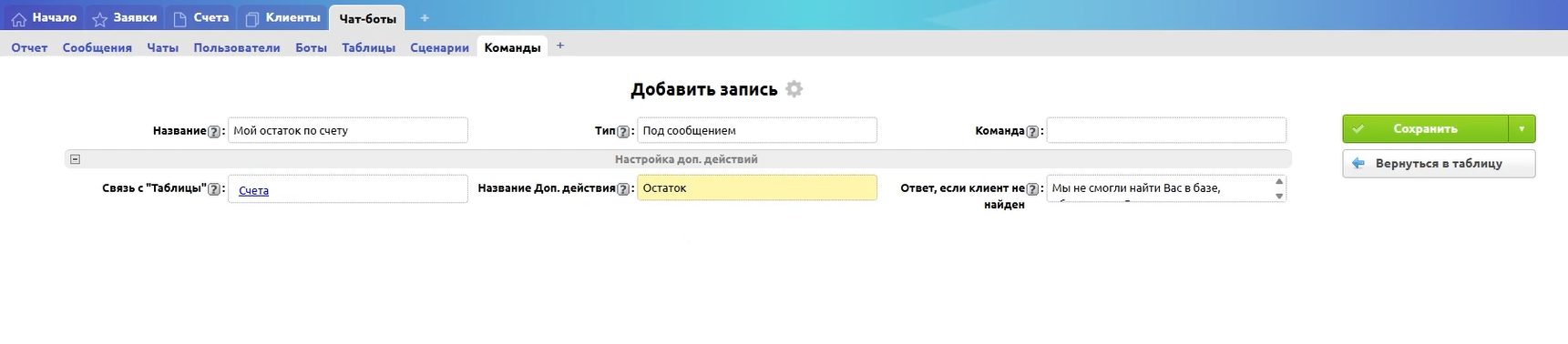Open the Пользователи subtab

(x=236, y=47)
